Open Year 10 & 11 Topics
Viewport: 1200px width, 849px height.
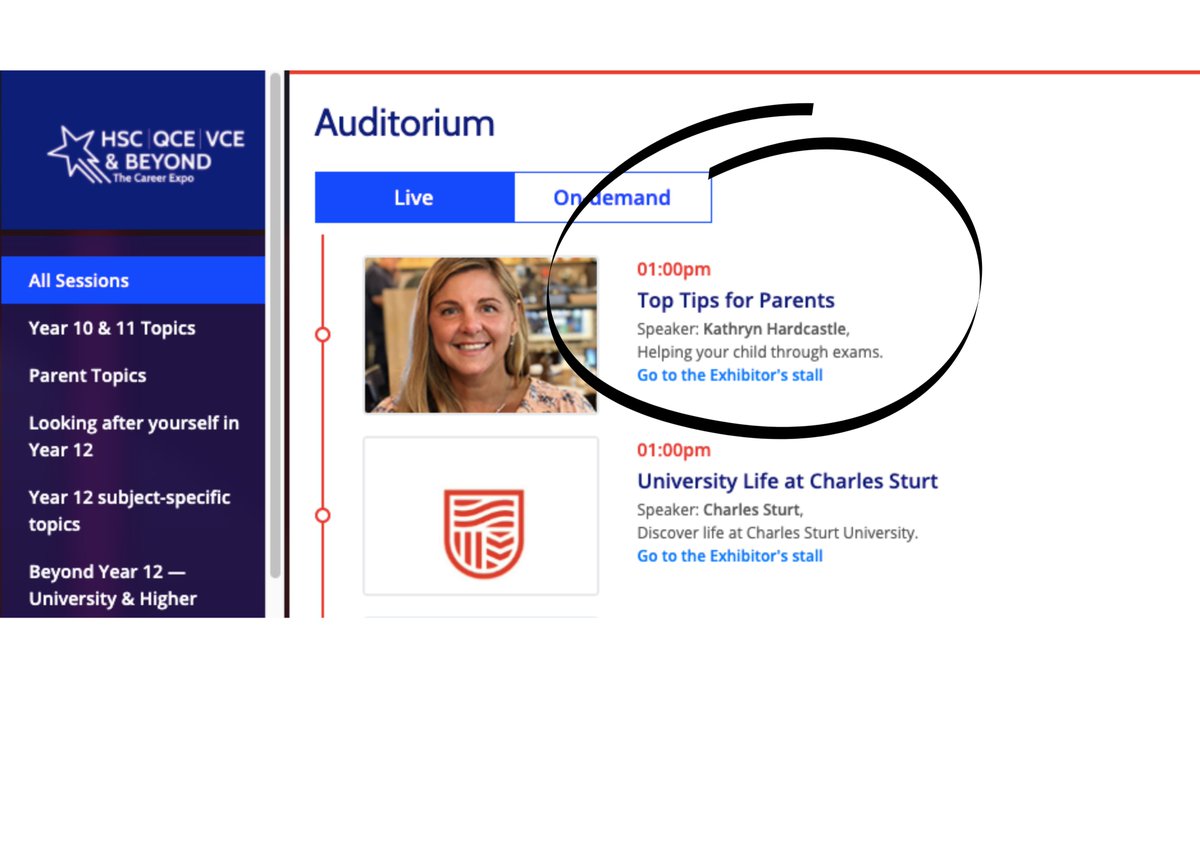point(112,328)
